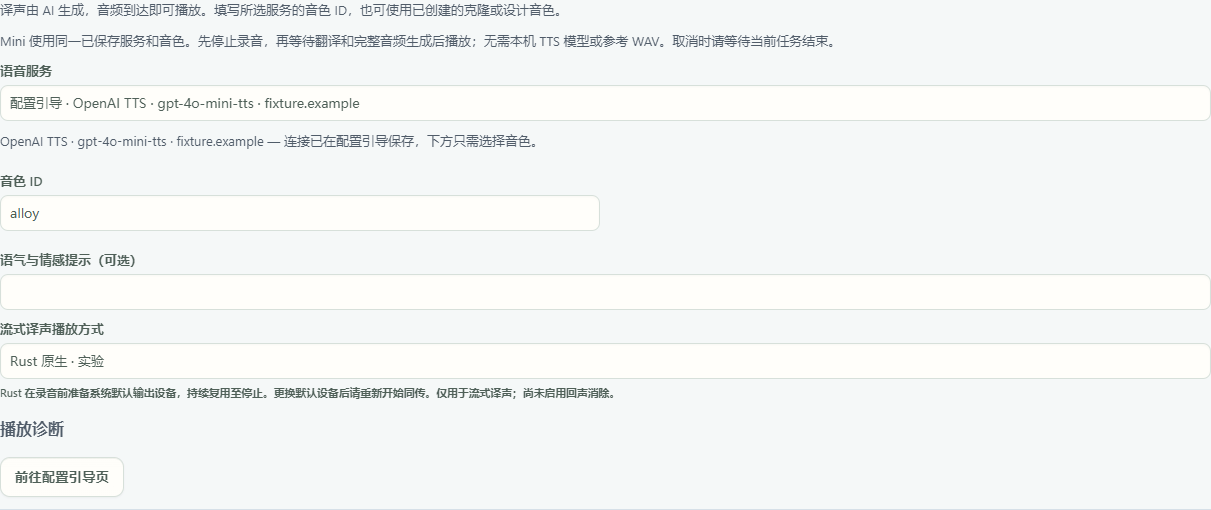Click the 音色 ID label

coord(21,182)
